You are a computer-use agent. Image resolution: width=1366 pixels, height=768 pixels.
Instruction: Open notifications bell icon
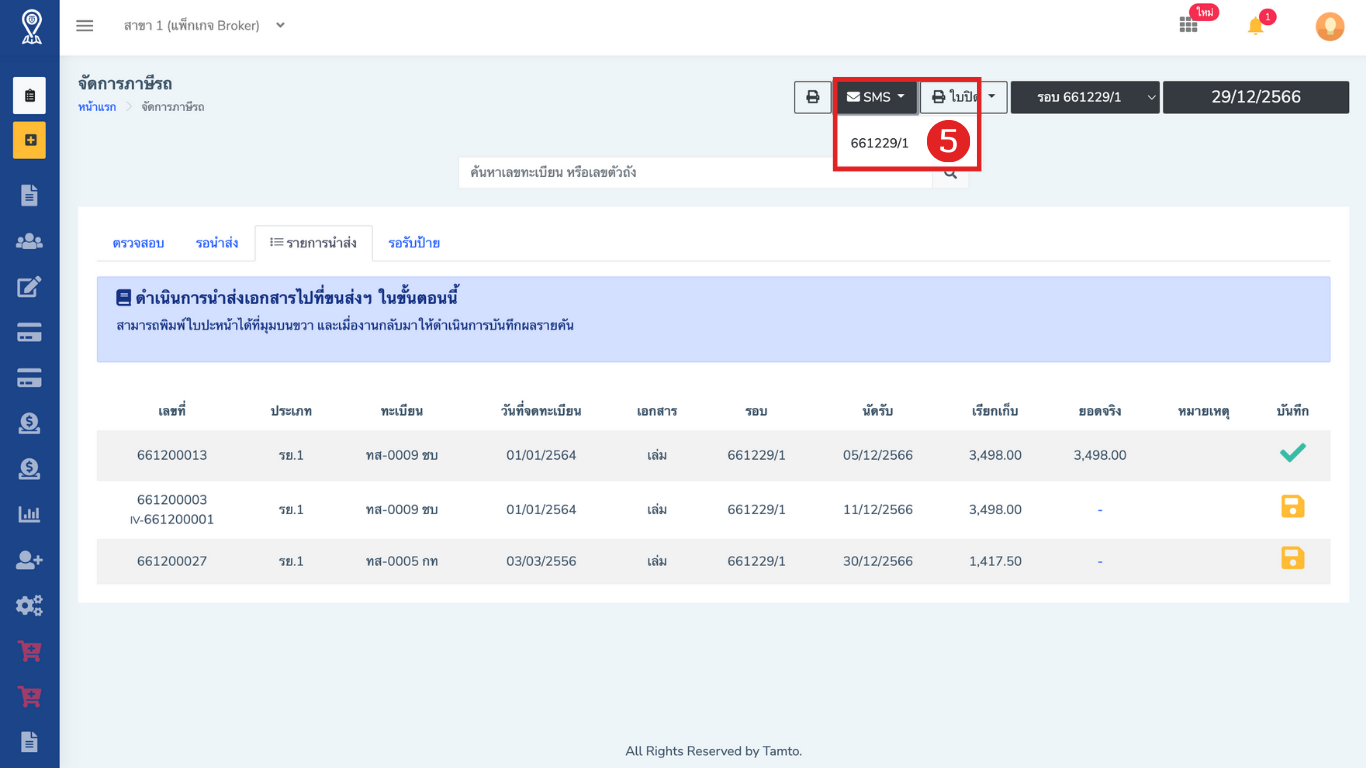click(1256, 26)
